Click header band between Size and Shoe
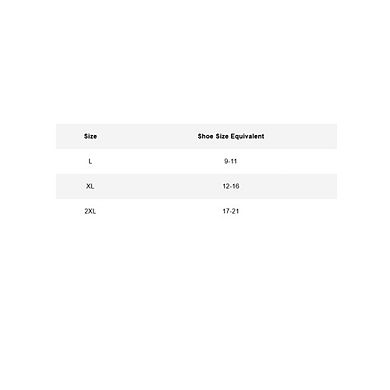The width and height of the screenshot is (390, 390). pyautogui.click(x=147, y=136)
